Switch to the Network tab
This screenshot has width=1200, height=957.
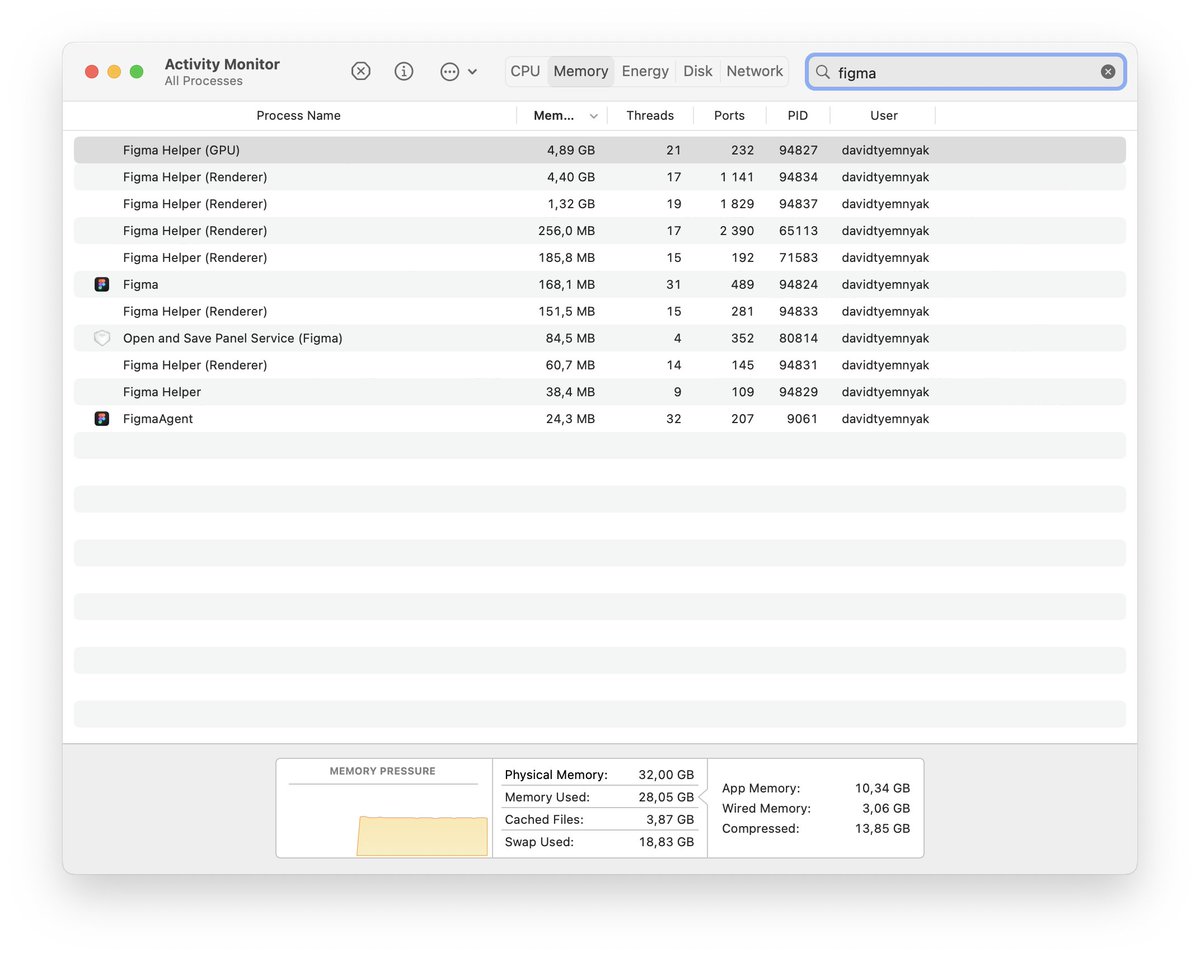pyautogui.click(x=755, y=71)
